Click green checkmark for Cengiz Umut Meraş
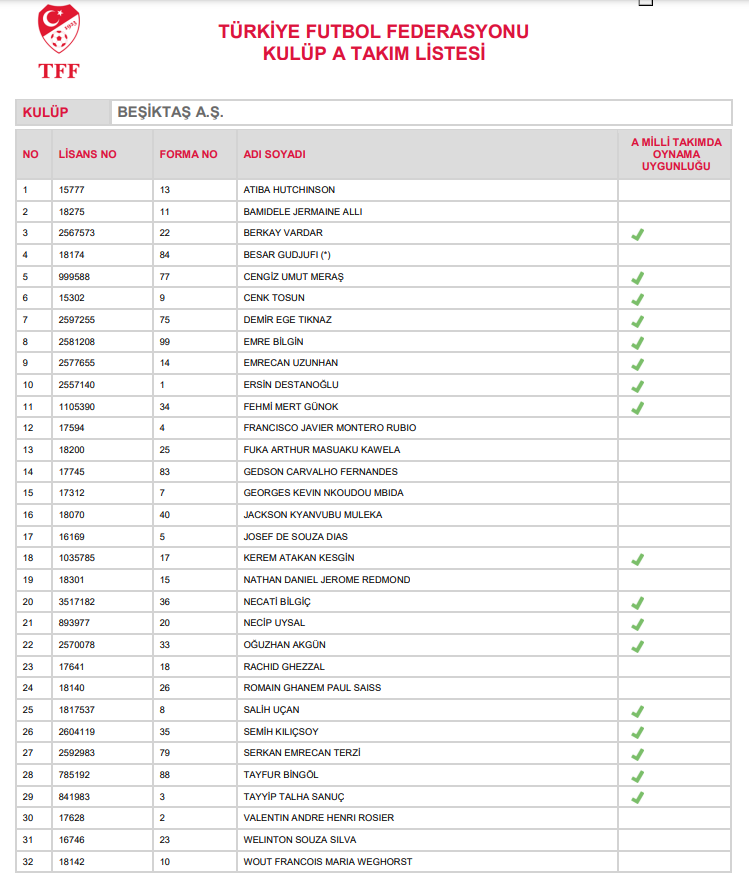The width and height of the screenshot is (749, 883). (x=637, y=278)
